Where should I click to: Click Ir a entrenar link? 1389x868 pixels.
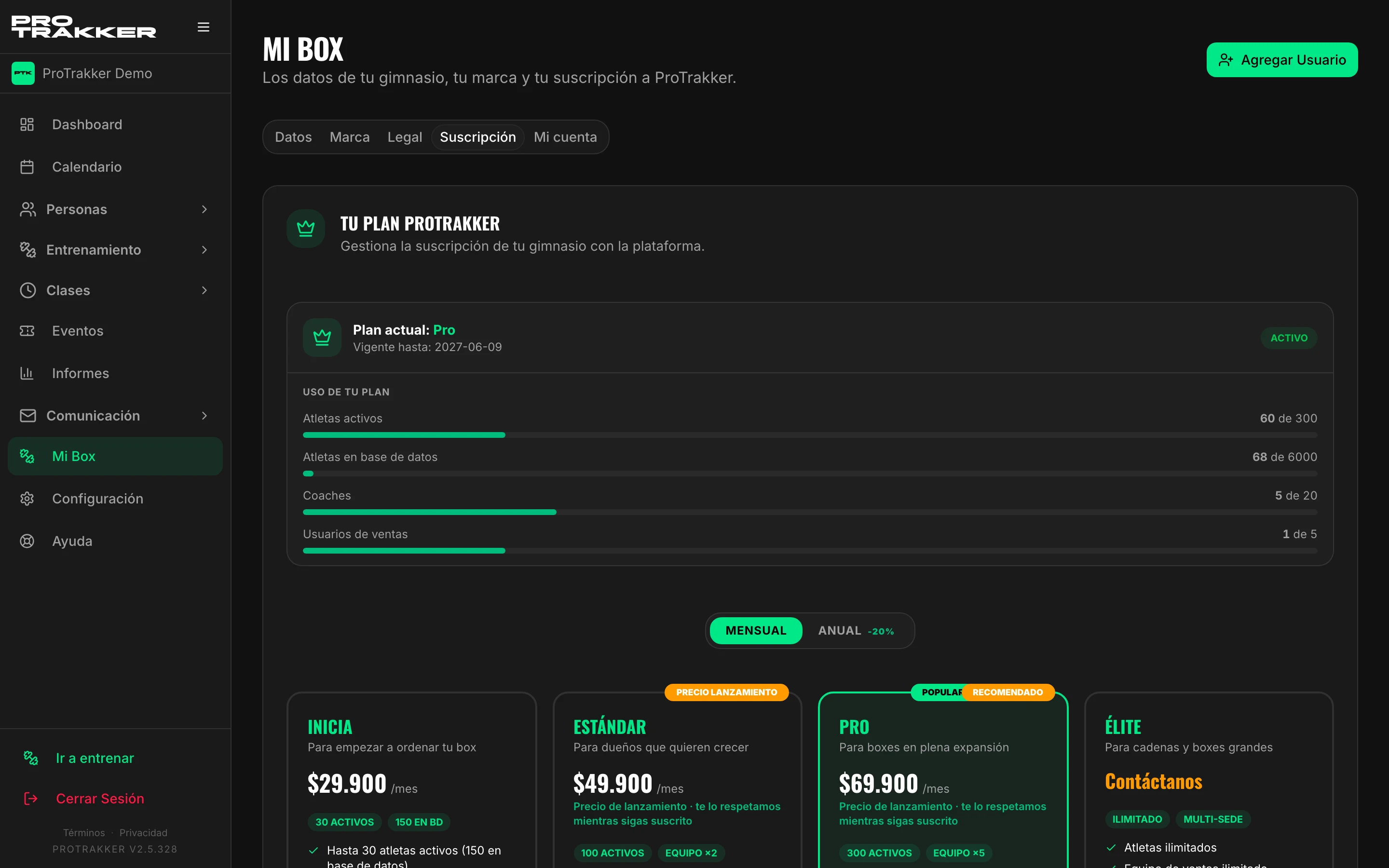(95, 759)
